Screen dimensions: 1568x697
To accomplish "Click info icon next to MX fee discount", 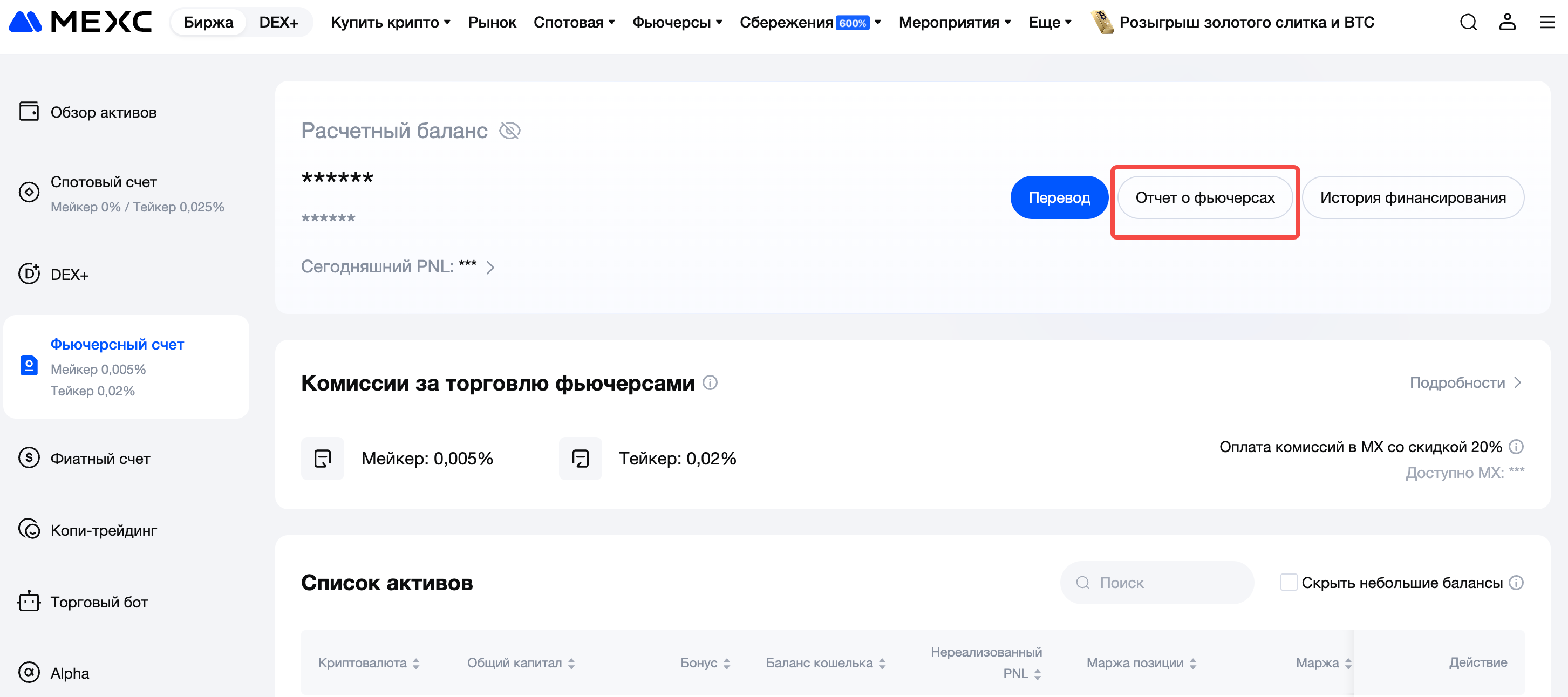I will click(1516, 447).
